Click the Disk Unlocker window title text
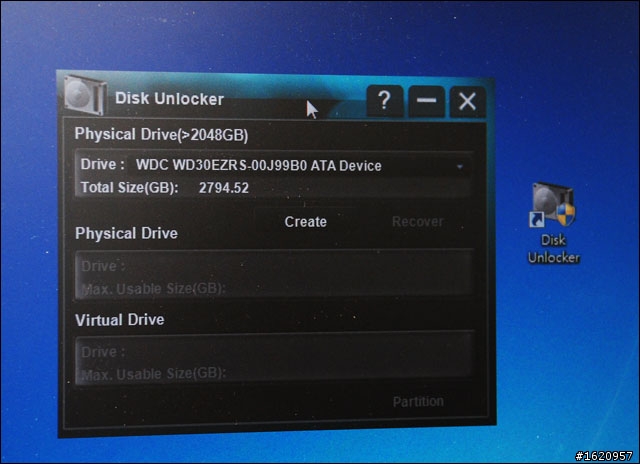640x464 pixels. [169, 99]
